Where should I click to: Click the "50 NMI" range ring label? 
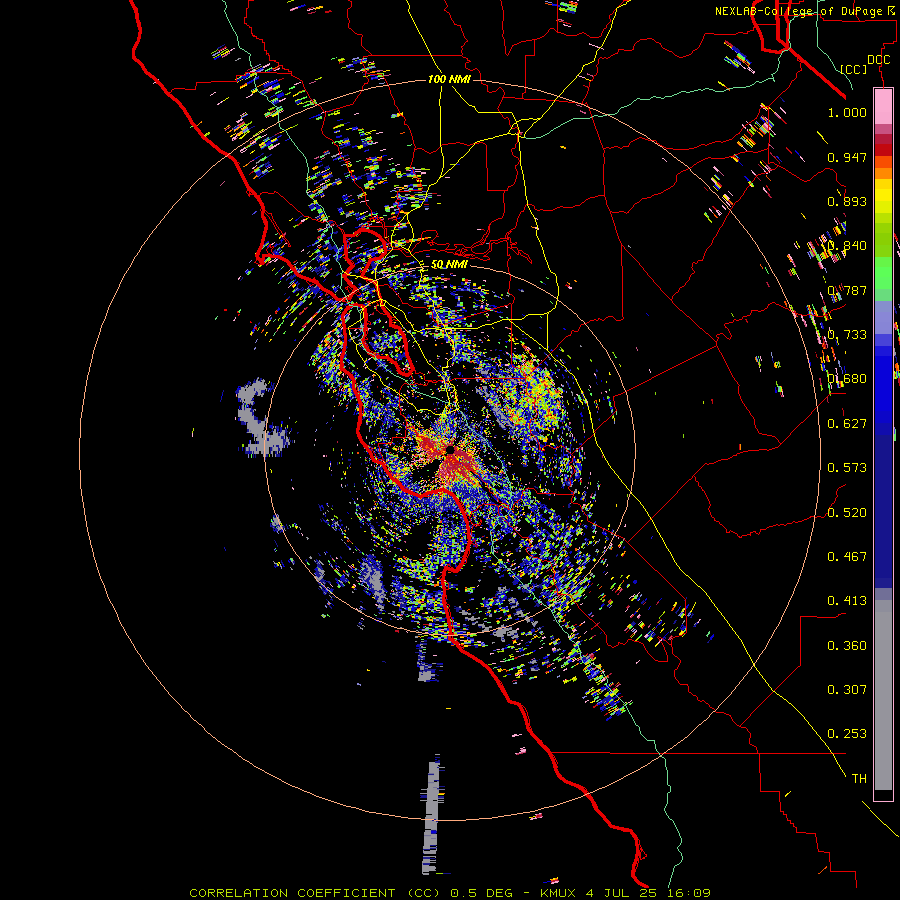pyautogui.click(x=449, y=264)
